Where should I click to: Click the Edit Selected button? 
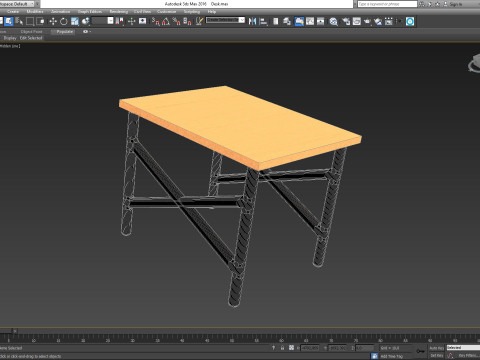(31, 38)
